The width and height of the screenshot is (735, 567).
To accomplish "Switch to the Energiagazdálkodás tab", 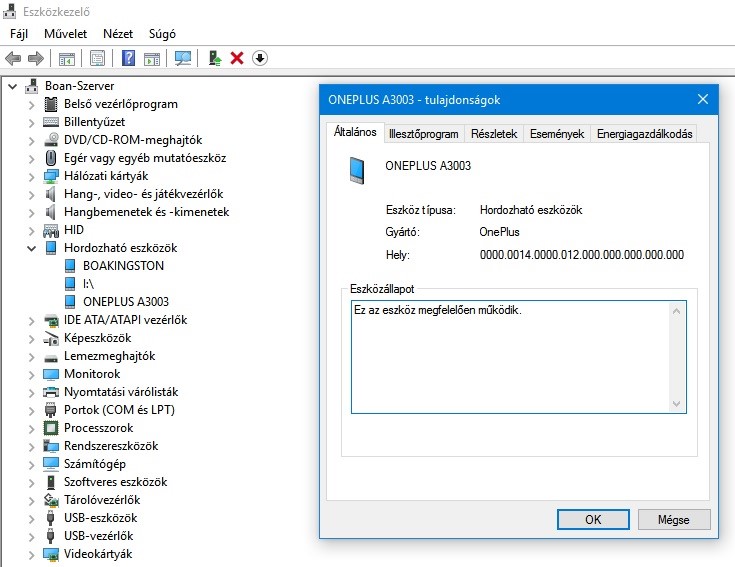I will pyautogui.click(x=645, y=134).
